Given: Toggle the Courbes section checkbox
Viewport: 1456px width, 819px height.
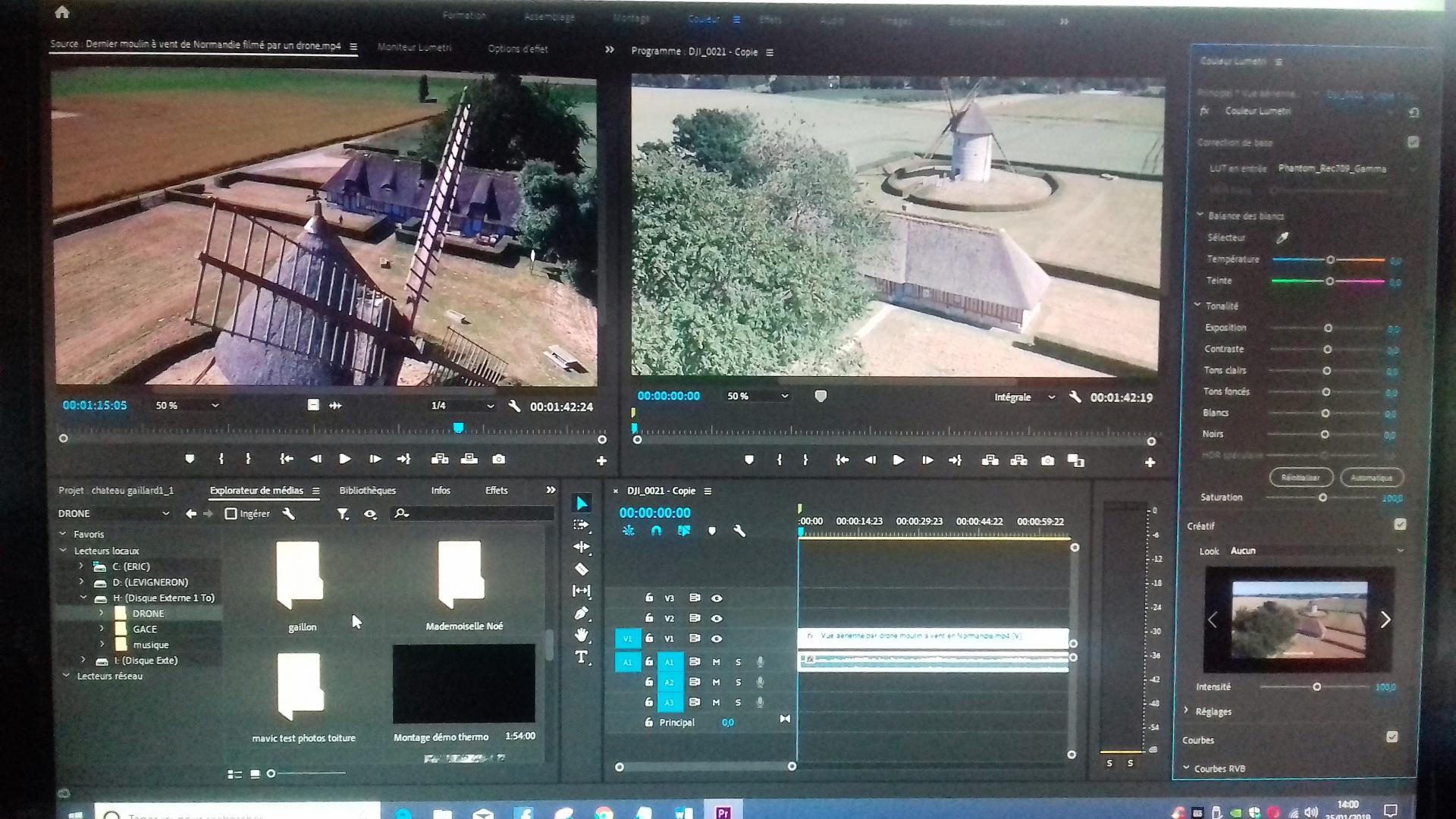Looking at the screenshot, I should (1392, 736).
